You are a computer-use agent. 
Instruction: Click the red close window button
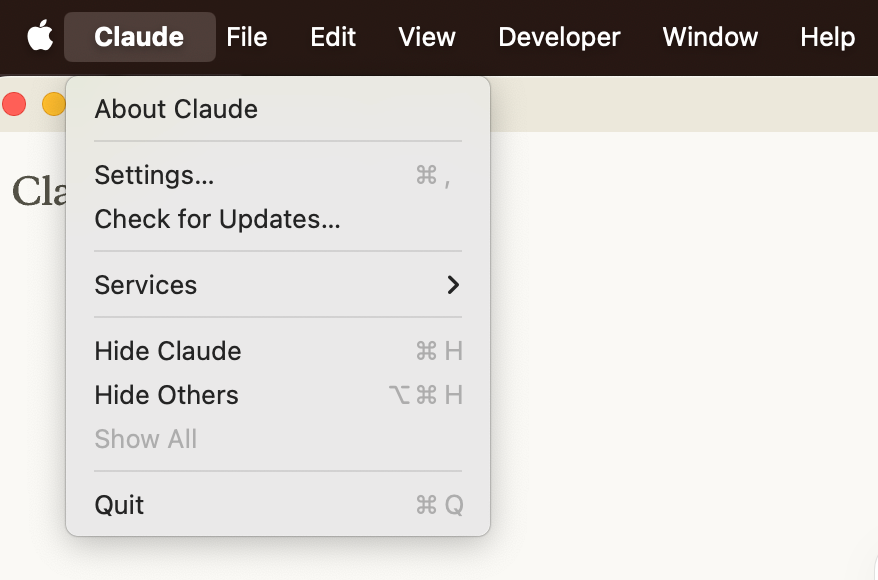point(14,104)
